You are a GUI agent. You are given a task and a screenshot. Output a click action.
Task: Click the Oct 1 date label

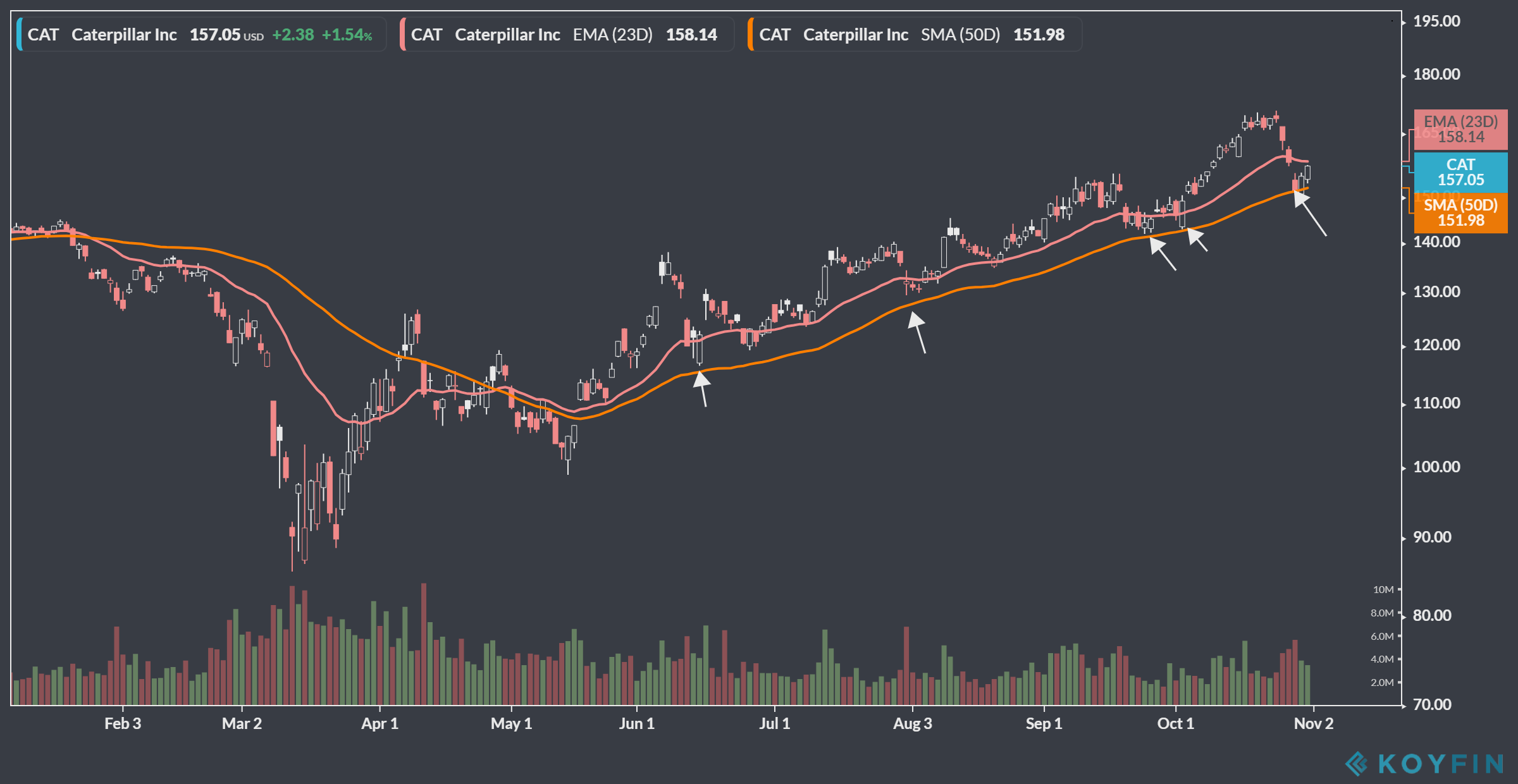click(x=1175, y=724)
